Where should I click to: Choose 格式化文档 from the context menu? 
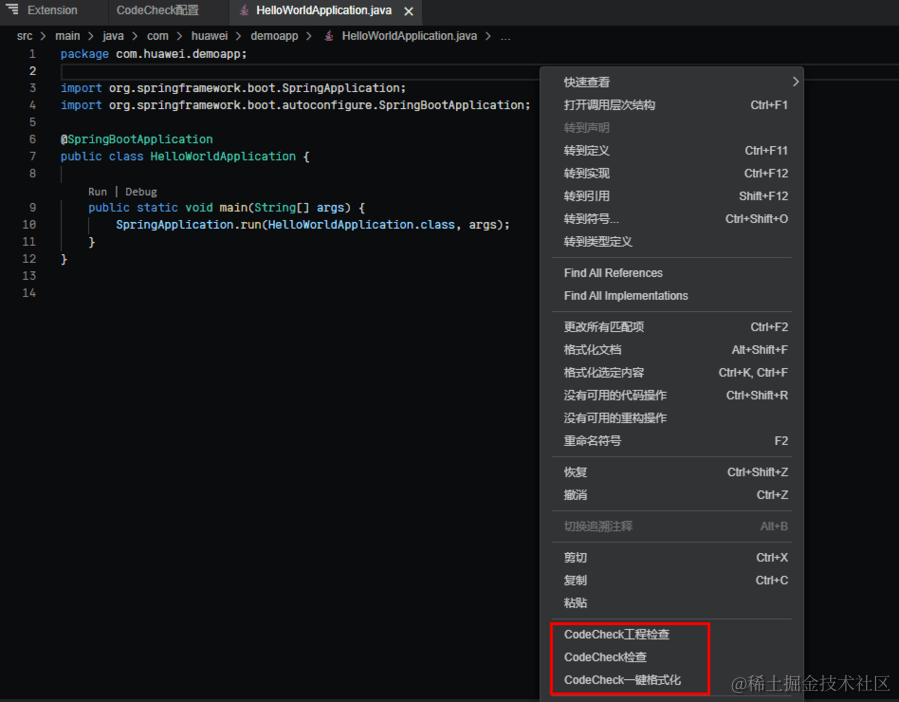[x=671, y=350]
